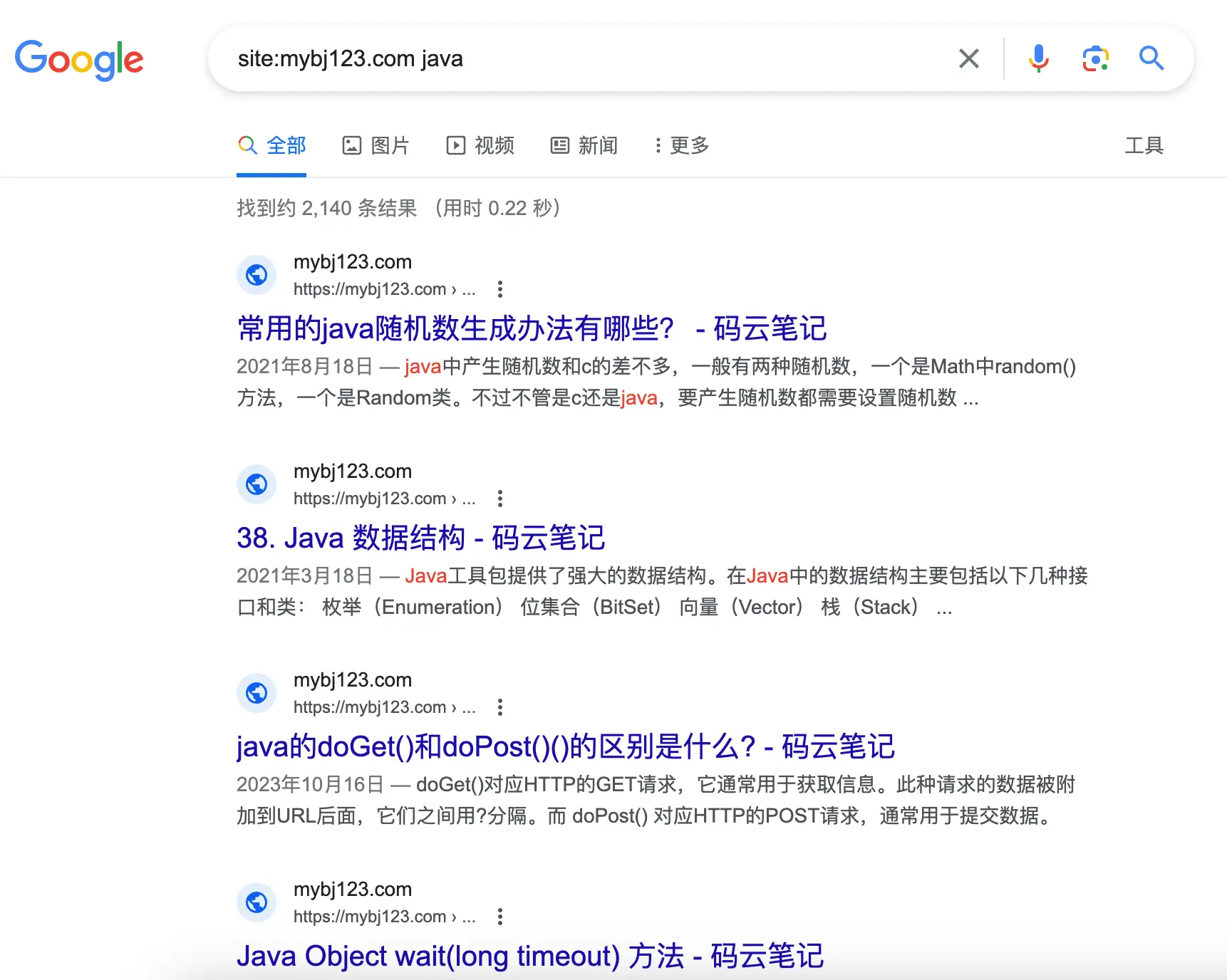The width and height of the screenshot is (1227, 980).
Task: Click the 新闻 tab's news icon
Action: (560, 145)
